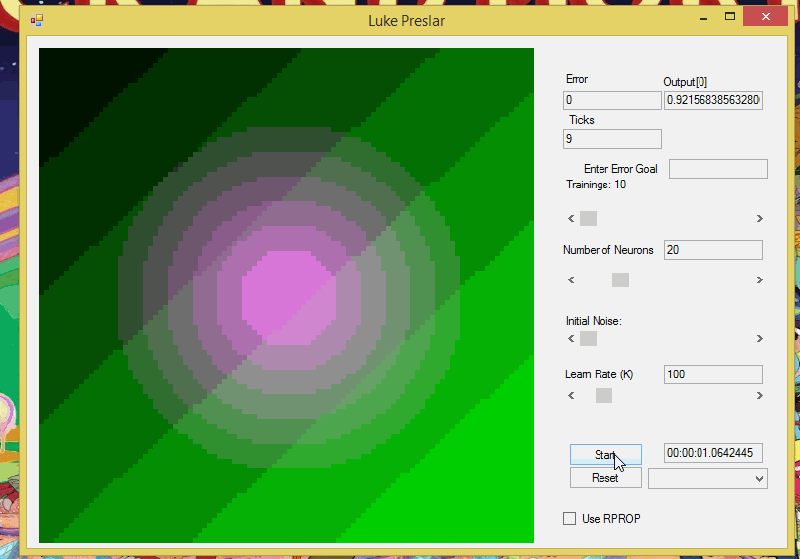Minimize the Luke Preslar window
Image resolution: width=800 pixels, height=559 pixels.
click(704, 18)
